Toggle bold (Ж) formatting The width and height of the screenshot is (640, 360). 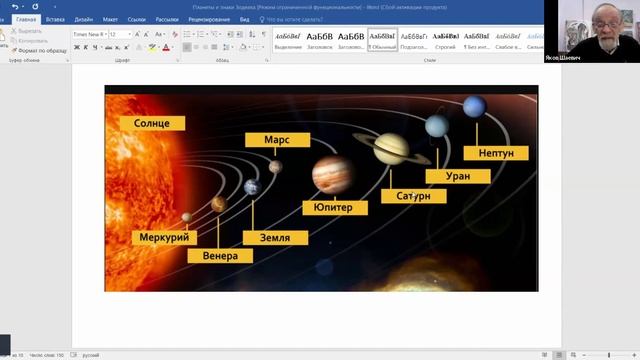(77, 48)
